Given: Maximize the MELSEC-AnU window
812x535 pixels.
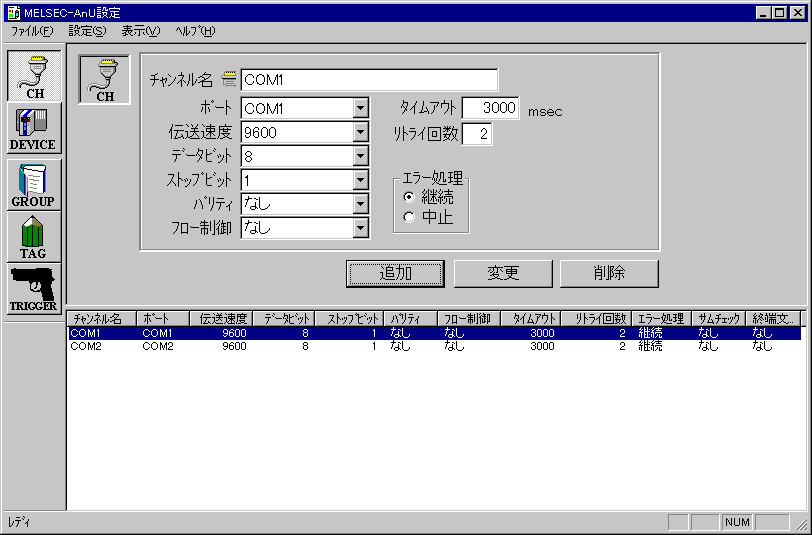Looking at the screenshot, I should tap(779, 13).
